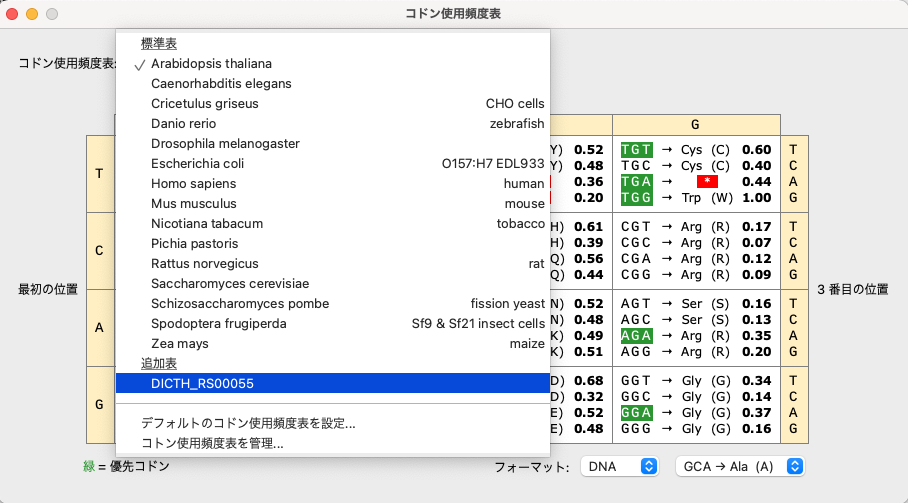Click the green AGA Arg codon
This screenshot has width=908, height=503.
pos(636,336)
